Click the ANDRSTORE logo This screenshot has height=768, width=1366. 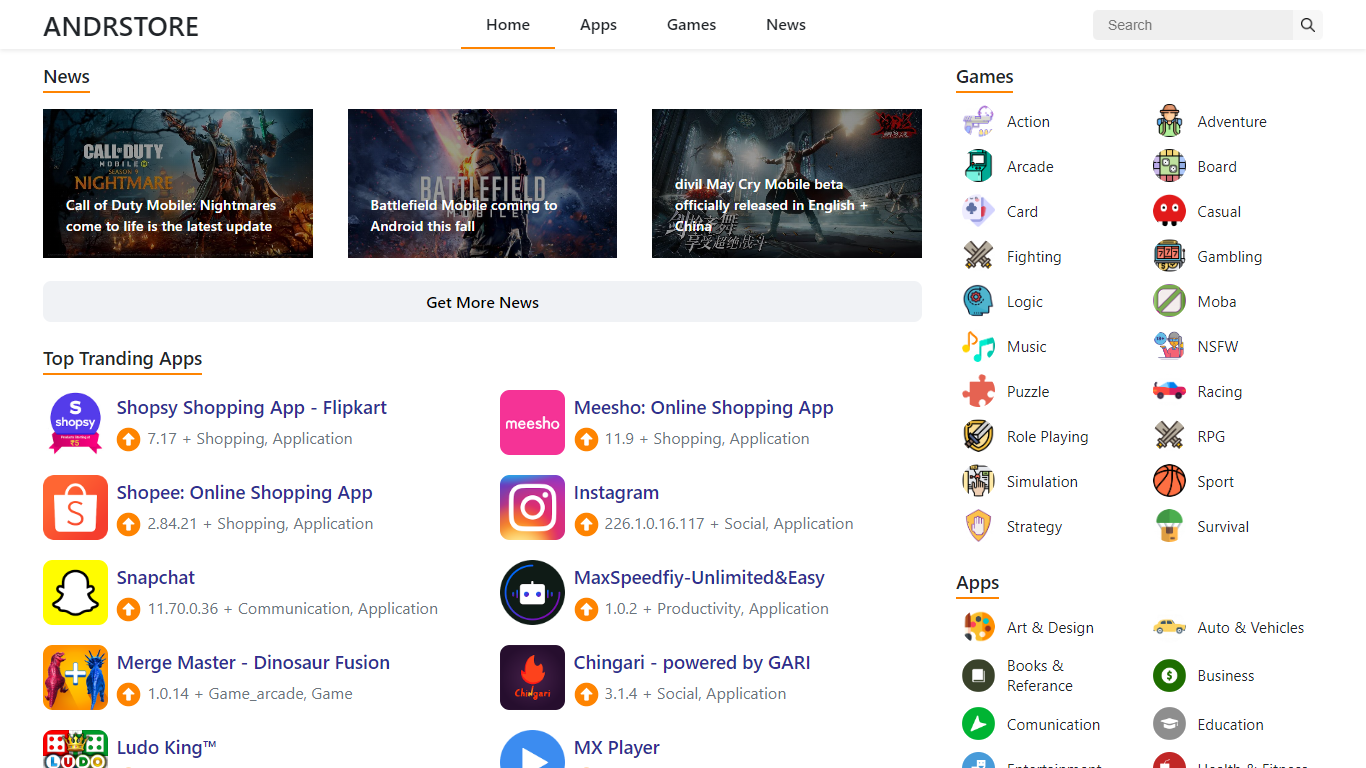(121, 26)
